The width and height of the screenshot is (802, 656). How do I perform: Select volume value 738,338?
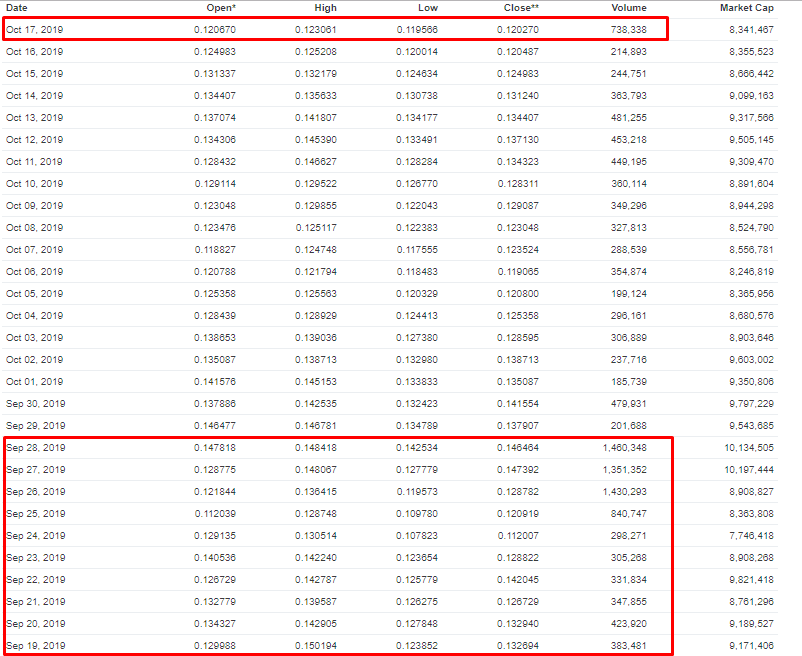point(629,30)
